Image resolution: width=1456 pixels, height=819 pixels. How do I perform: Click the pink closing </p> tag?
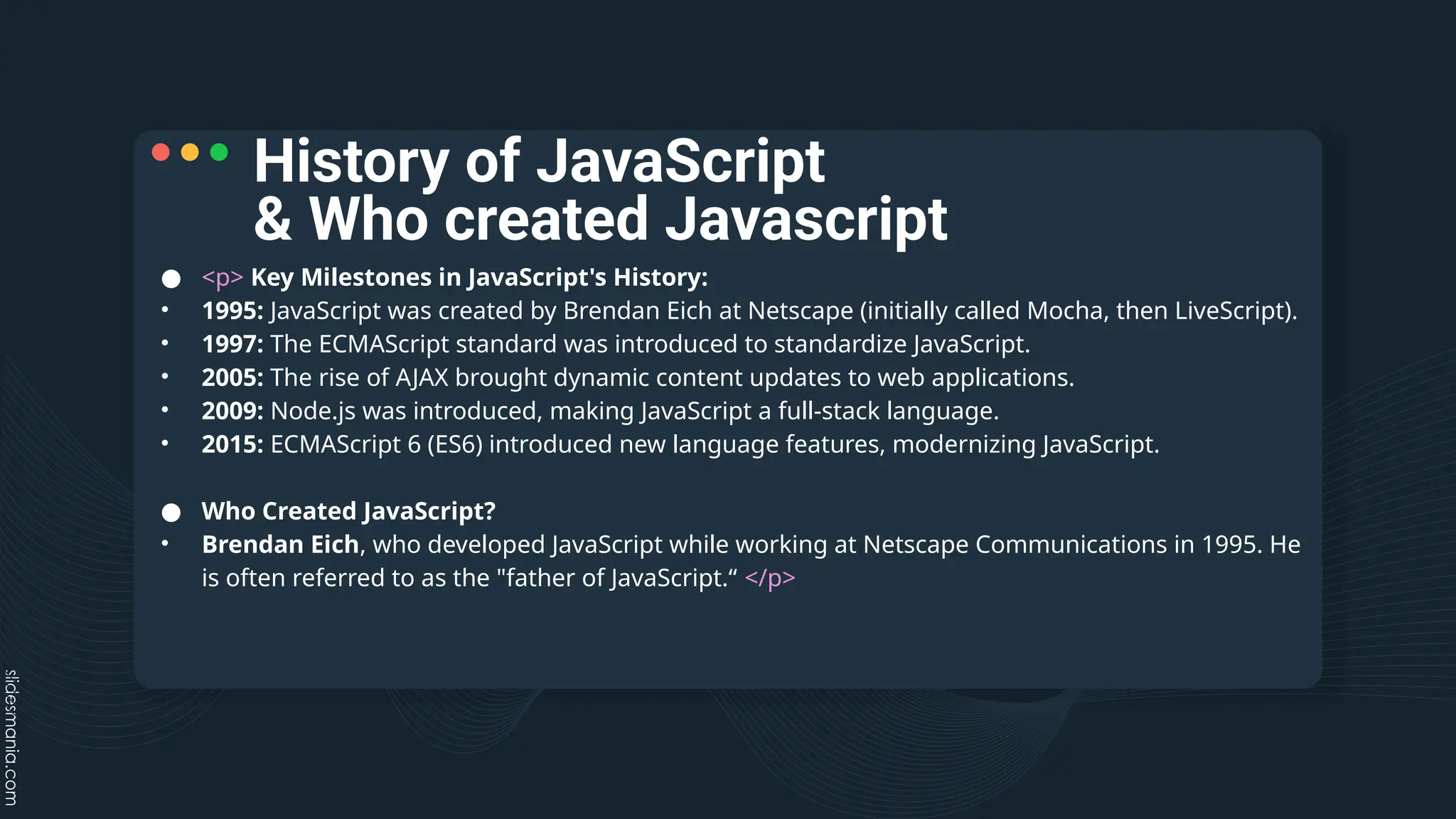click(770, 578)
